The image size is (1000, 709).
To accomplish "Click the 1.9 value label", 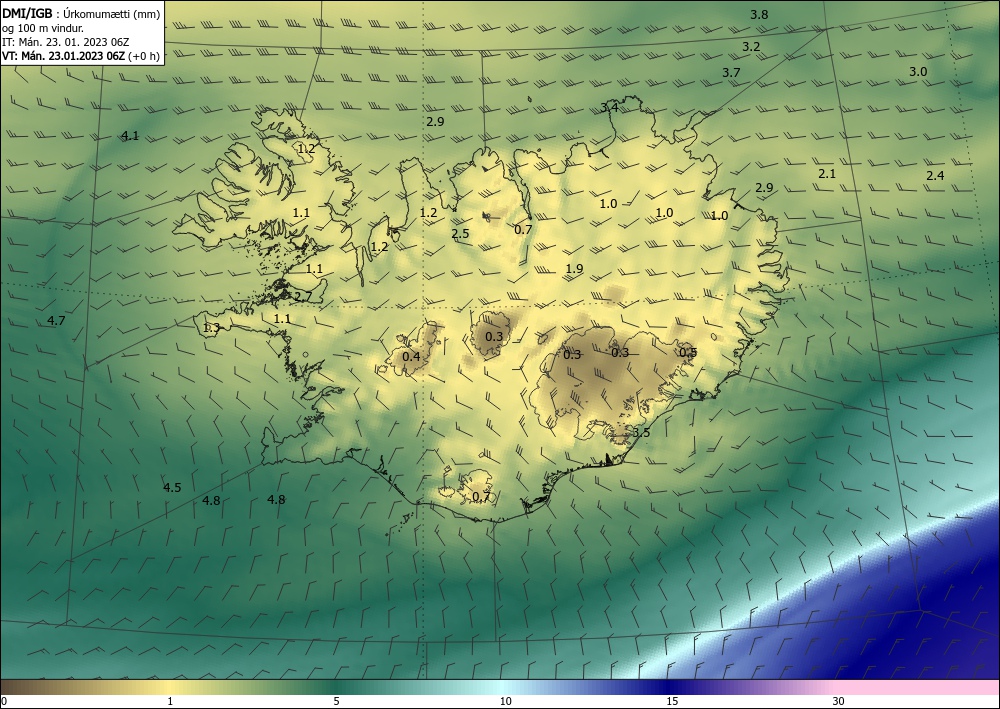I will click(x=575, y=269).
